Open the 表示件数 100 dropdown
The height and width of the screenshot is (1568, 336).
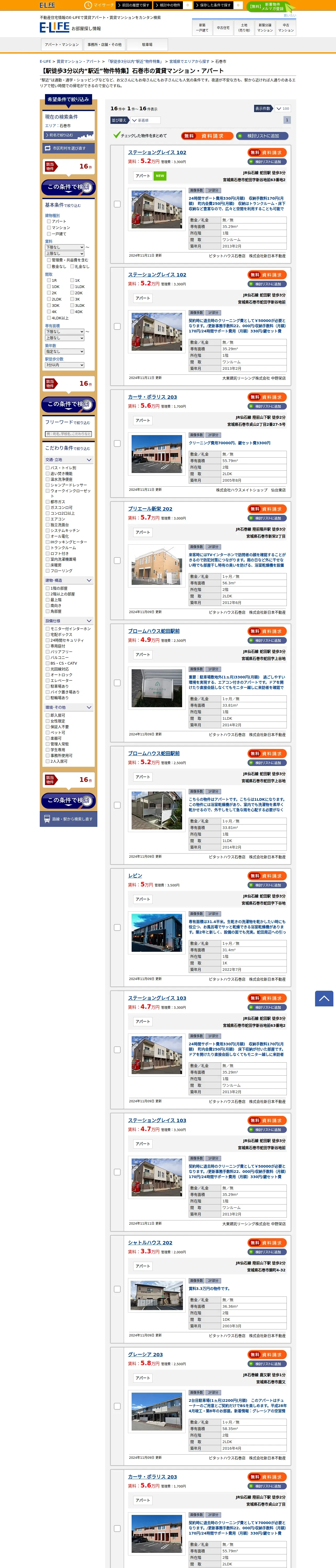(282, 108)
